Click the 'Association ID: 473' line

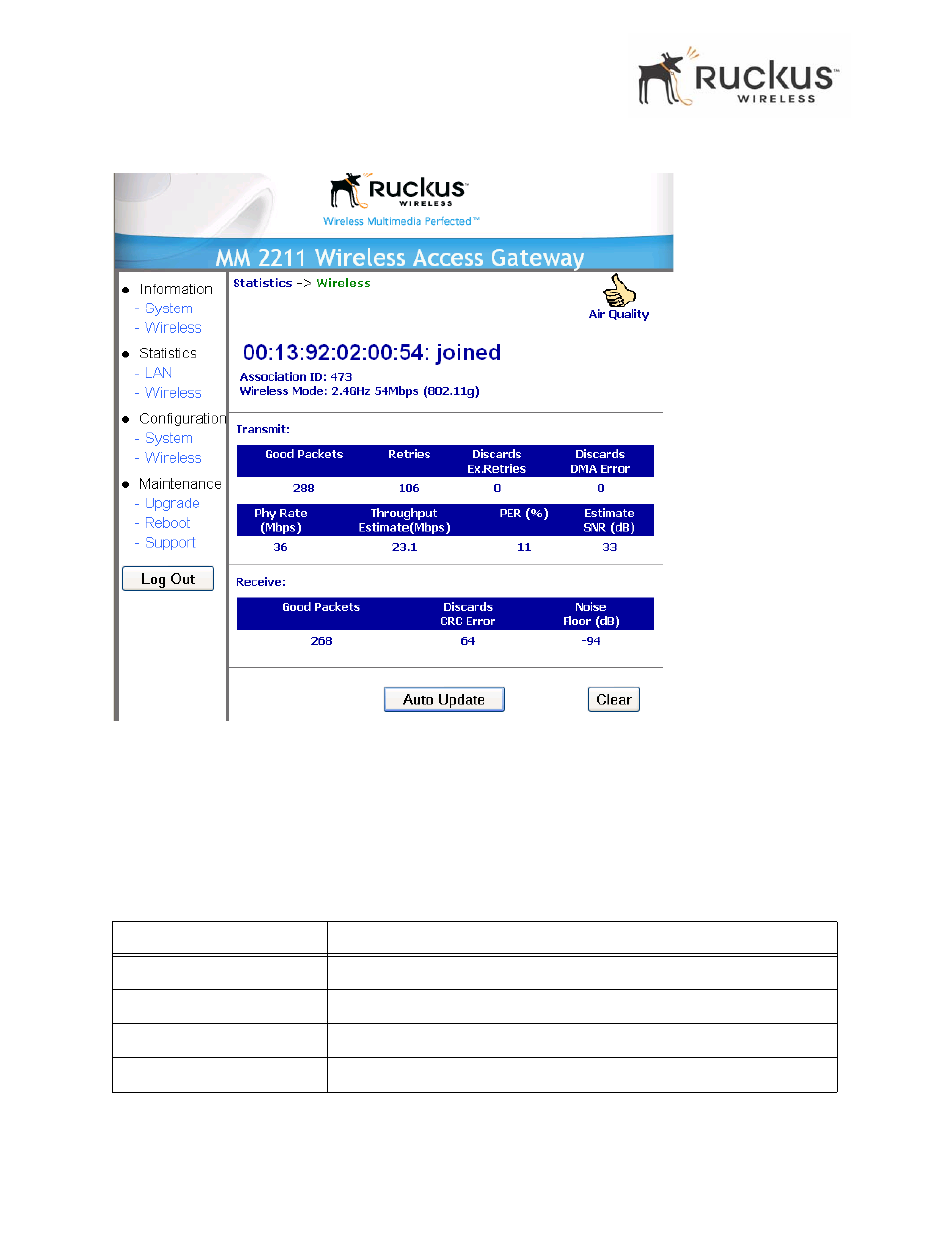(296, 377)
